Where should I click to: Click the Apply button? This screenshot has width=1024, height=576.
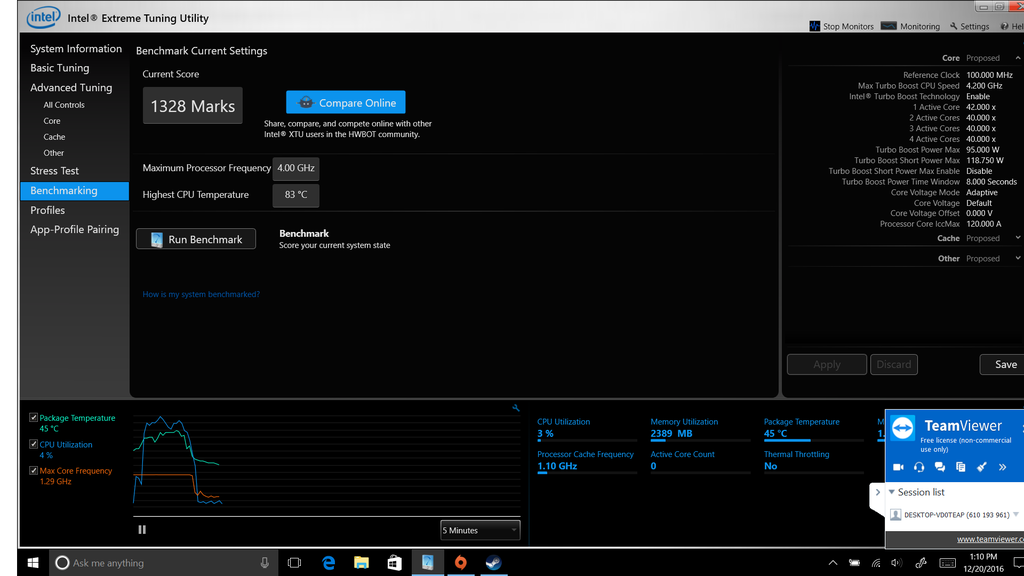pos(827,364)
